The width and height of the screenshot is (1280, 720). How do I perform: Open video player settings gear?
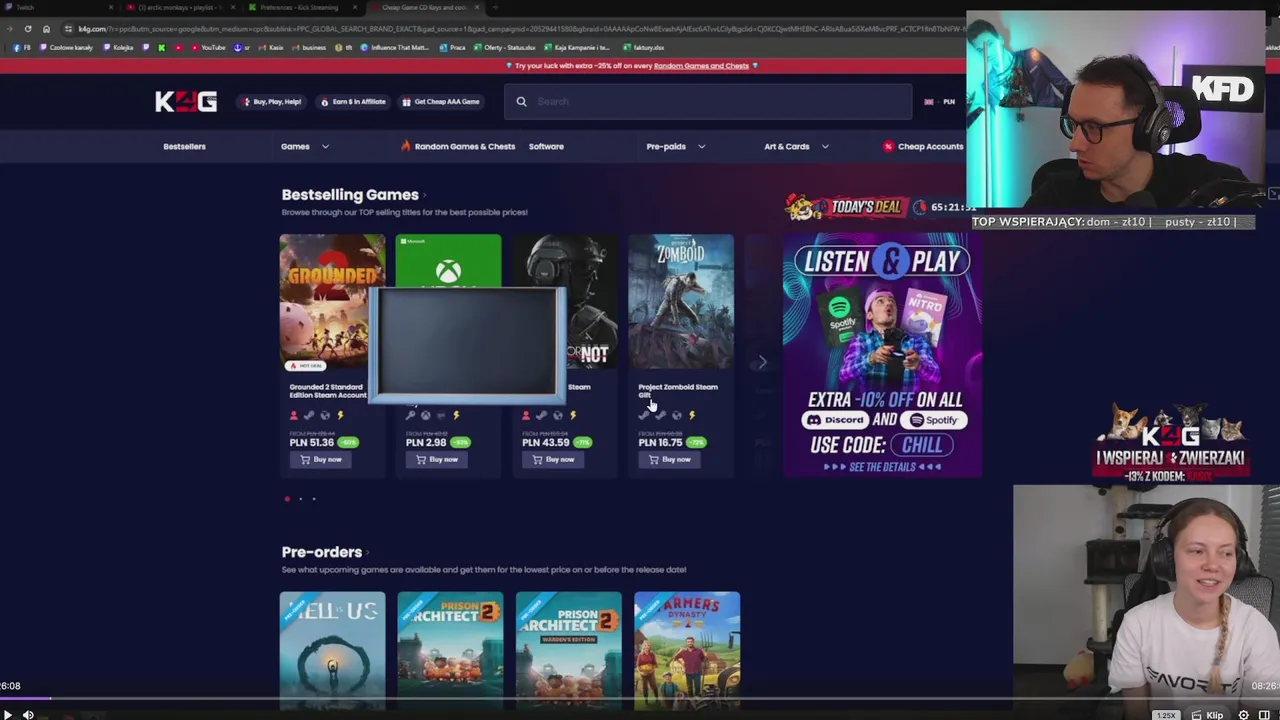(x=1244, y=715)
